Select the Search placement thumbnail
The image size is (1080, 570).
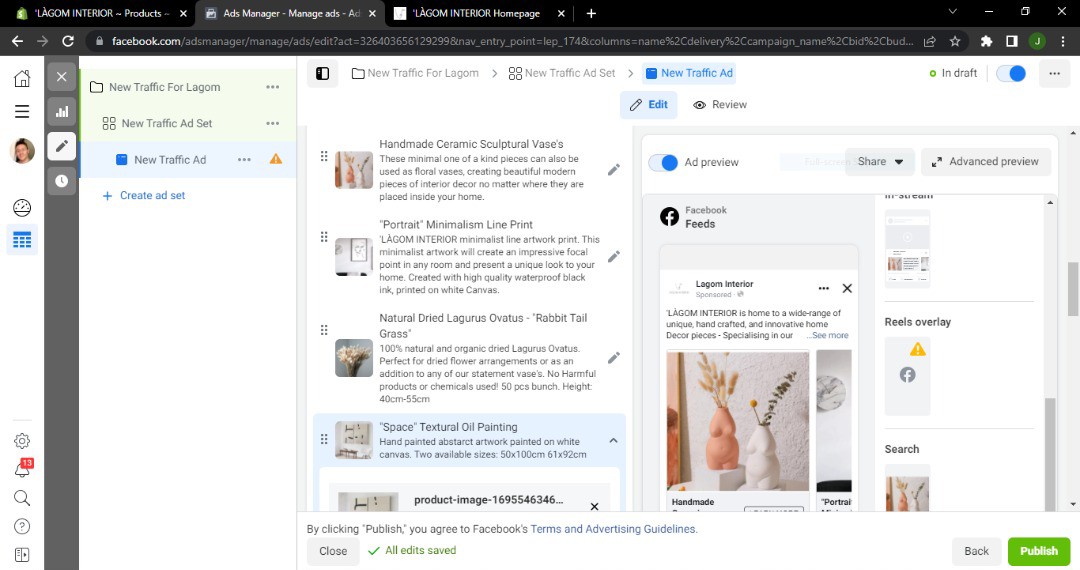tap(907, 489)
